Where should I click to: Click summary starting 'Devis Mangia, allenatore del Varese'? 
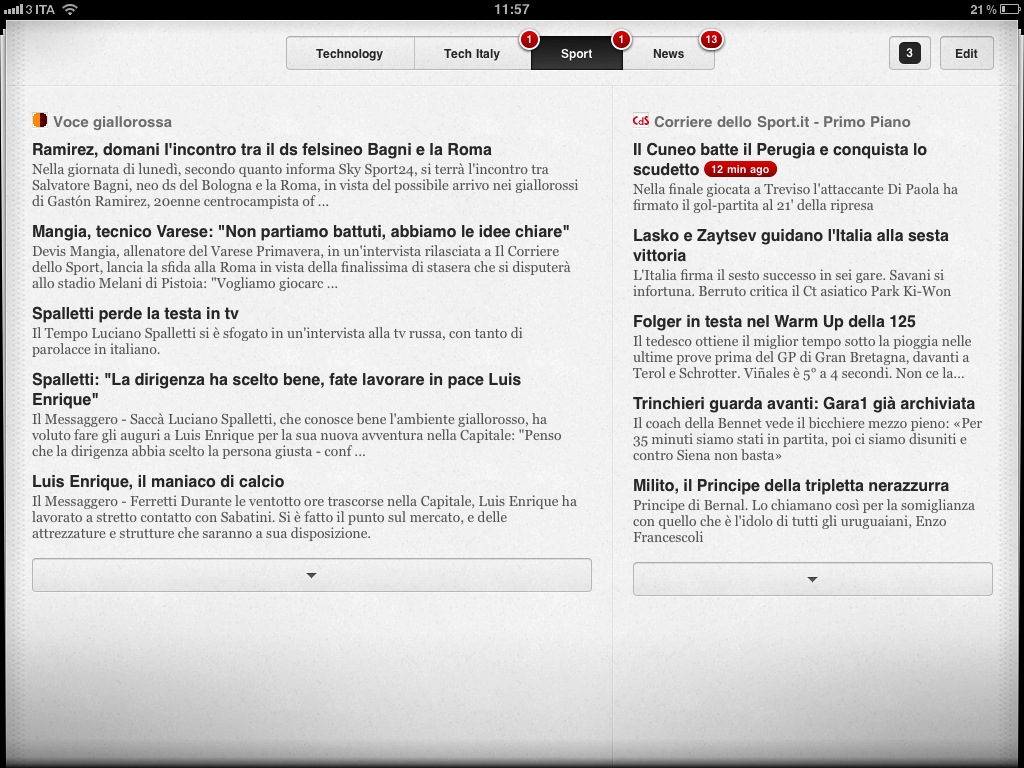[301, 268]
